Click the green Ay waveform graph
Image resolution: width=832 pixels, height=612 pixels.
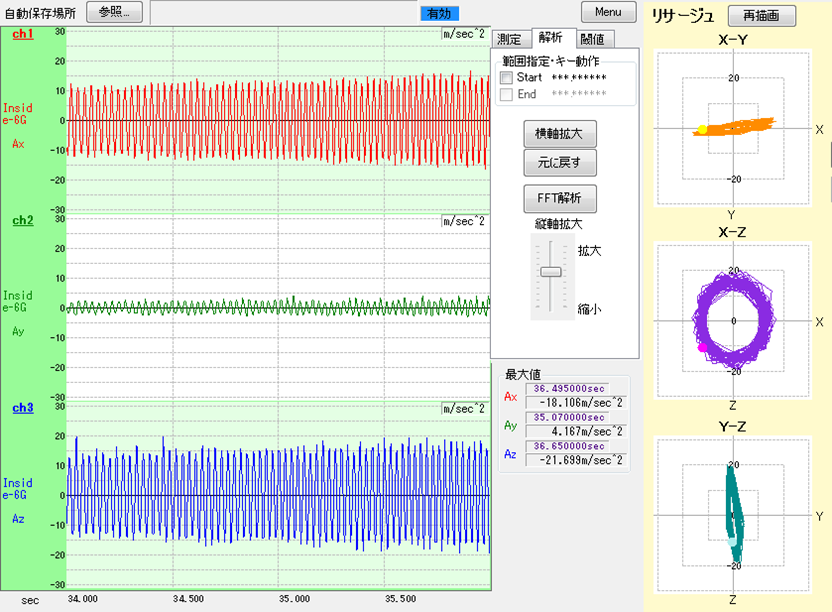point(278,306)
